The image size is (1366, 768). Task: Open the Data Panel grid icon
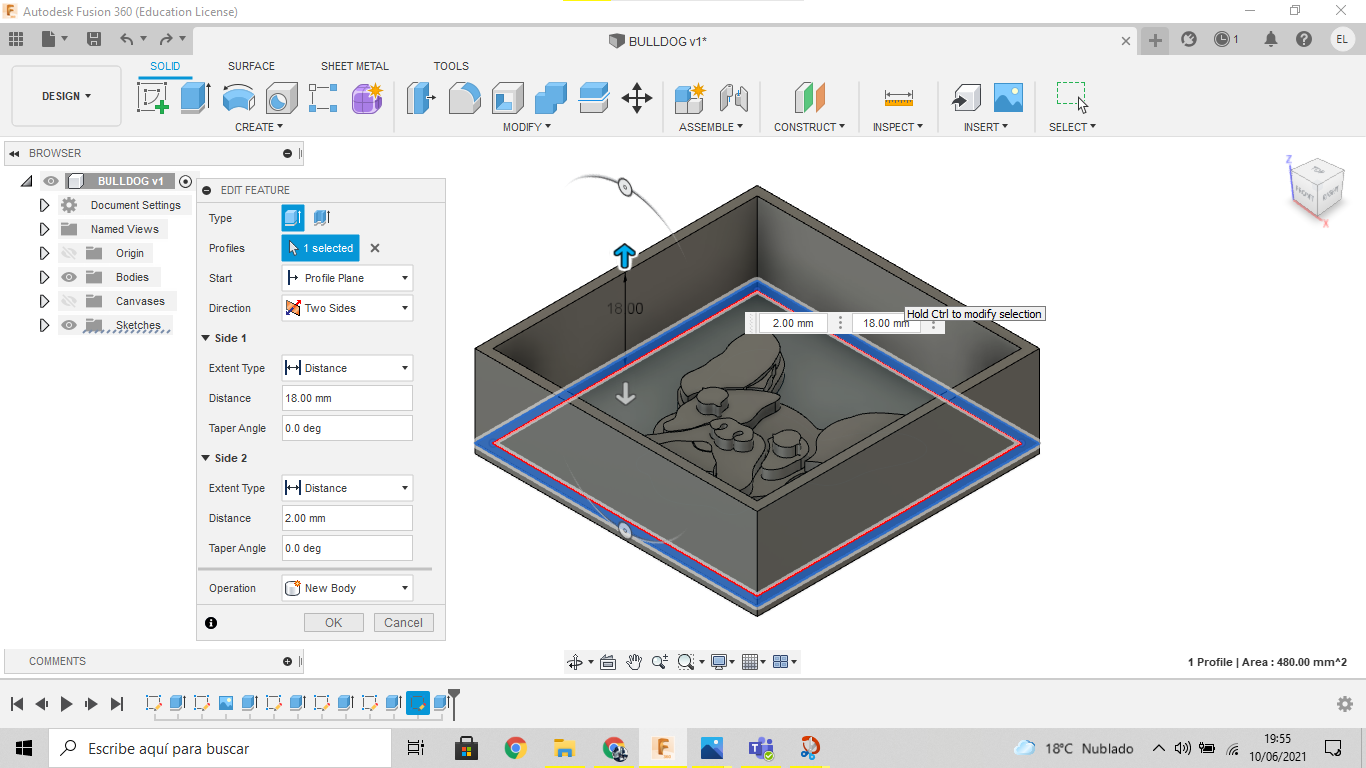16,39
